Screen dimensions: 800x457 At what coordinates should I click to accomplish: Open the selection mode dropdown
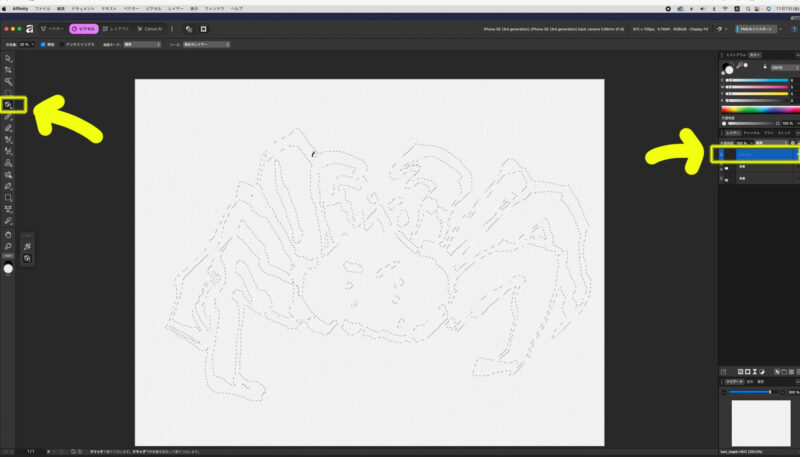(144, 44)
